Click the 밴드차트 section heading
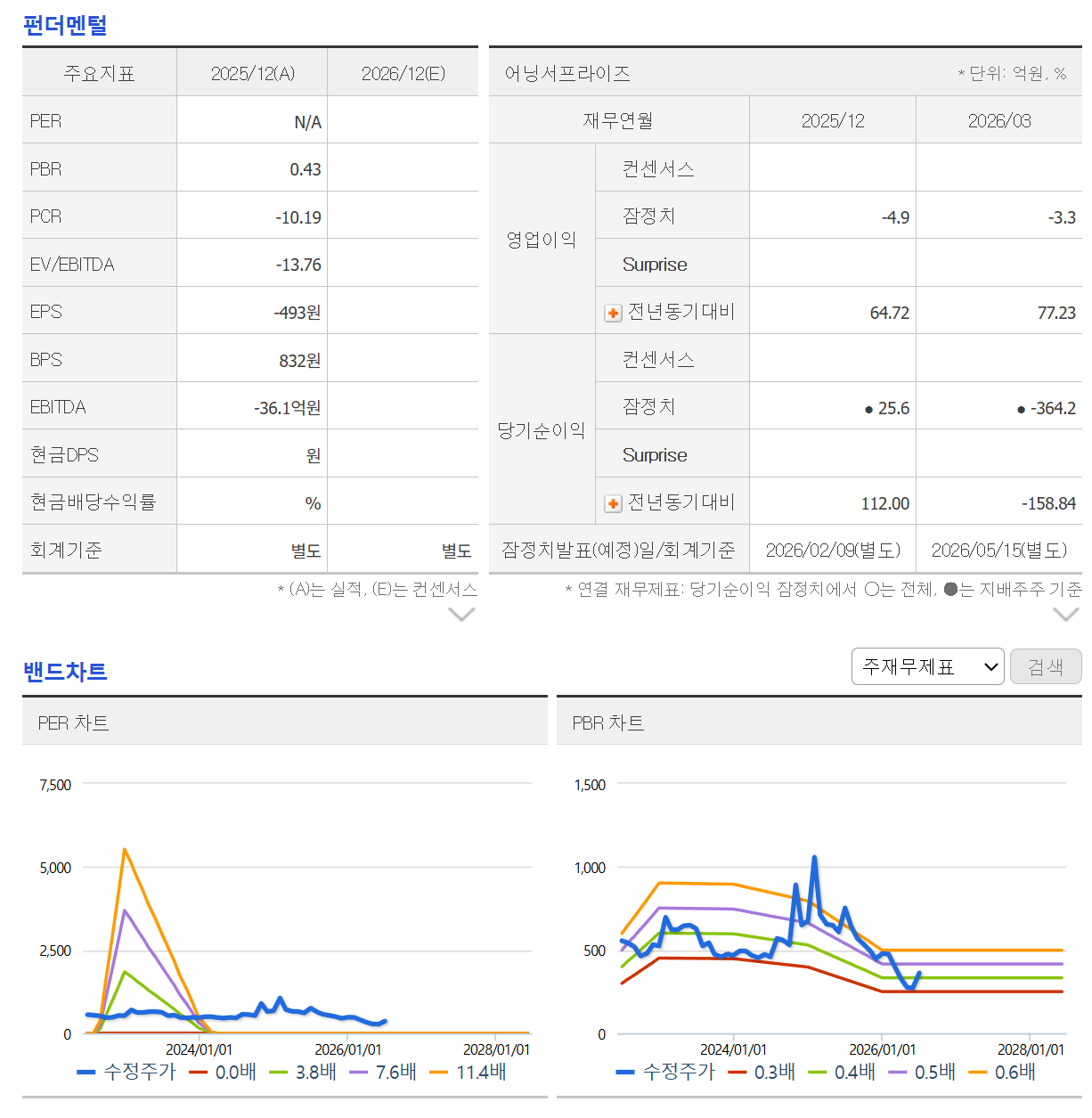This screenshot has height=1118, width=1092. click(65, 671)
